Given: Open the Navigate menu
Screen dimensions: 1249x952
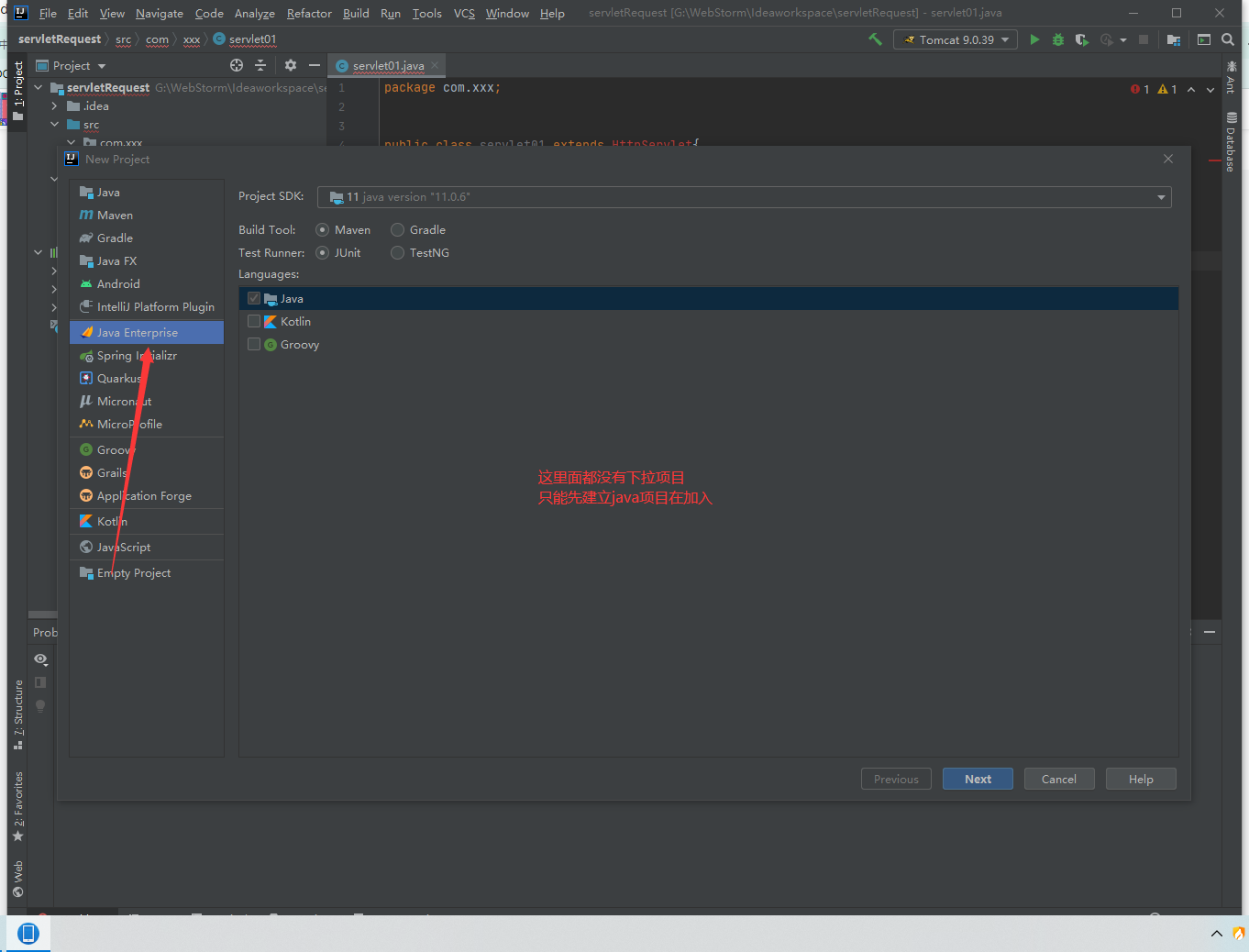Looking at the screenshot, I should click(x=160, y=13).
